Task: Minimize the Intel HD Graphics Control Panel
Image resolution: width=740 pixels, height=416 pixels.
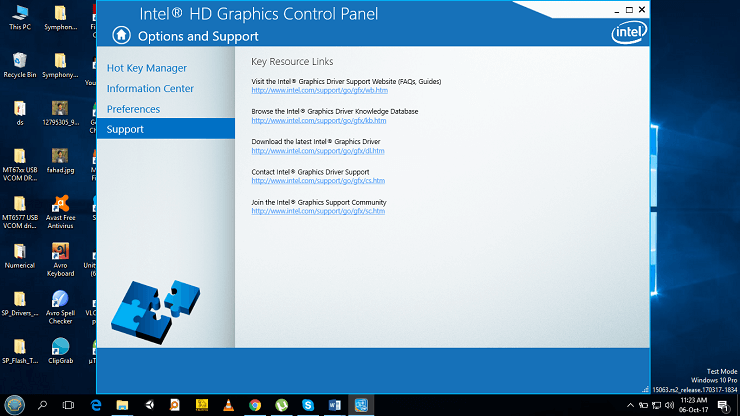Action: tap(616, 10)
